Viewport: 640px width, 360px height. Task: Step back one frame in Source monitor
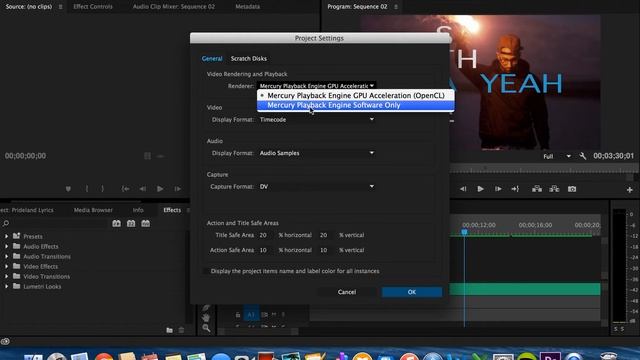tap(142, 189)
